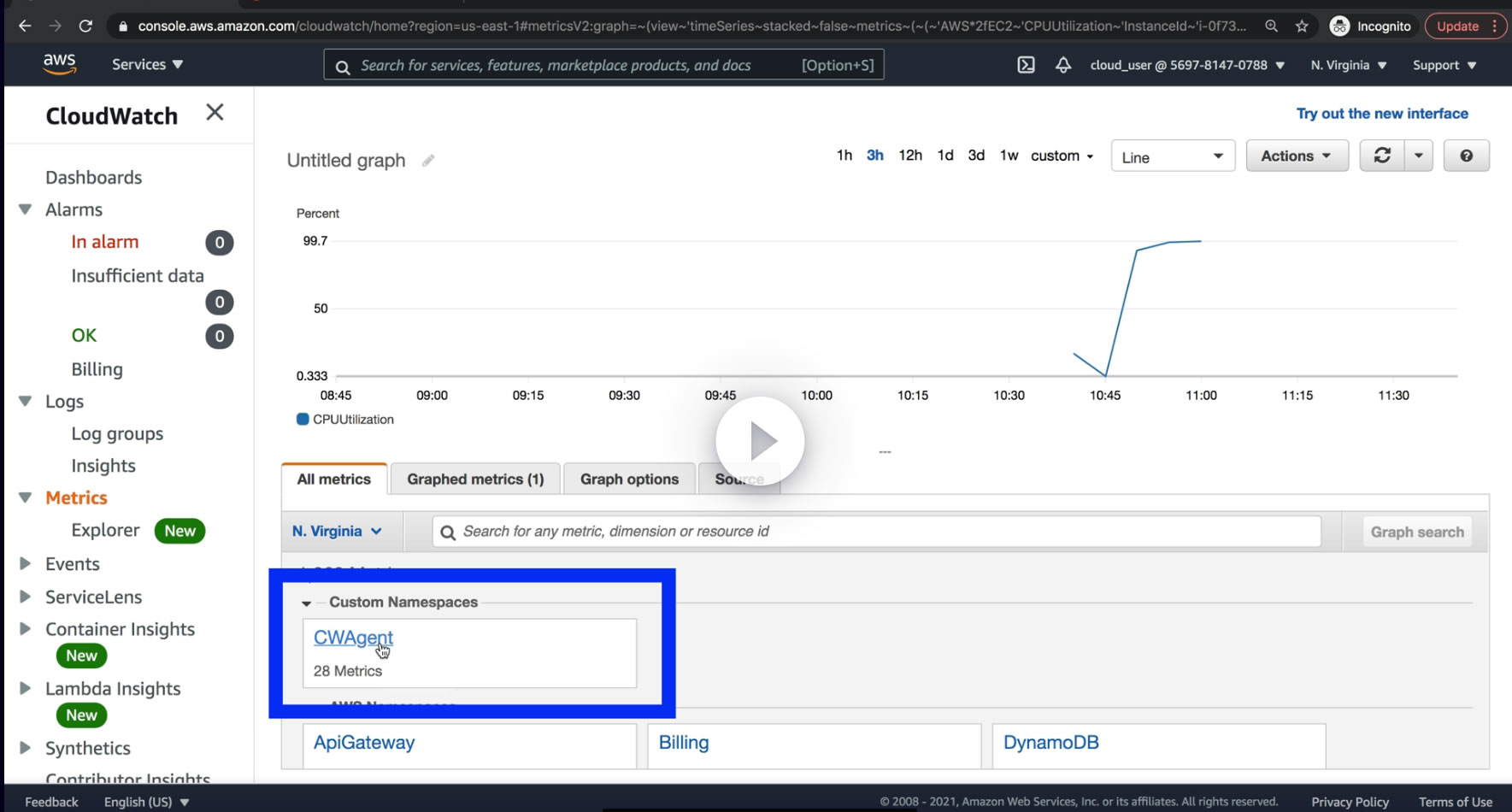Open the ApiGateway namespace
The height and width of the screenshot is (812, 1512).
(364, 743)
